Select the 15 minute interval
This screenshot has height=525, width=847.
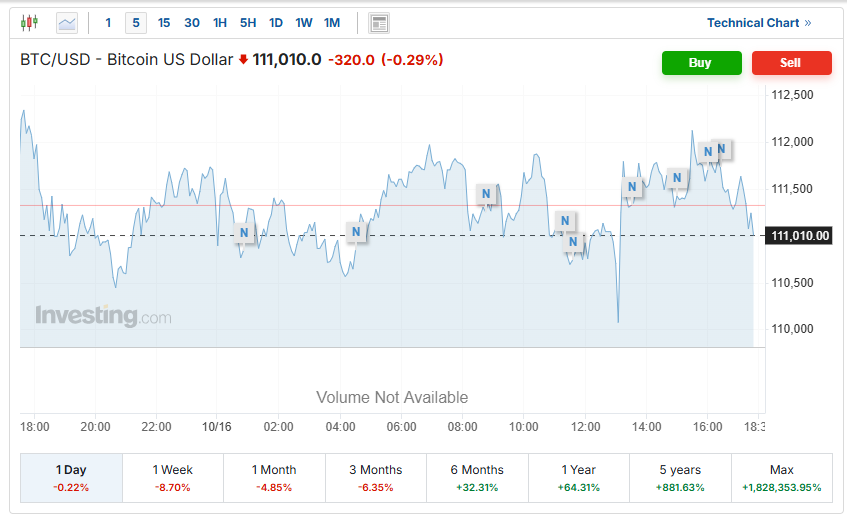[164, 22]
